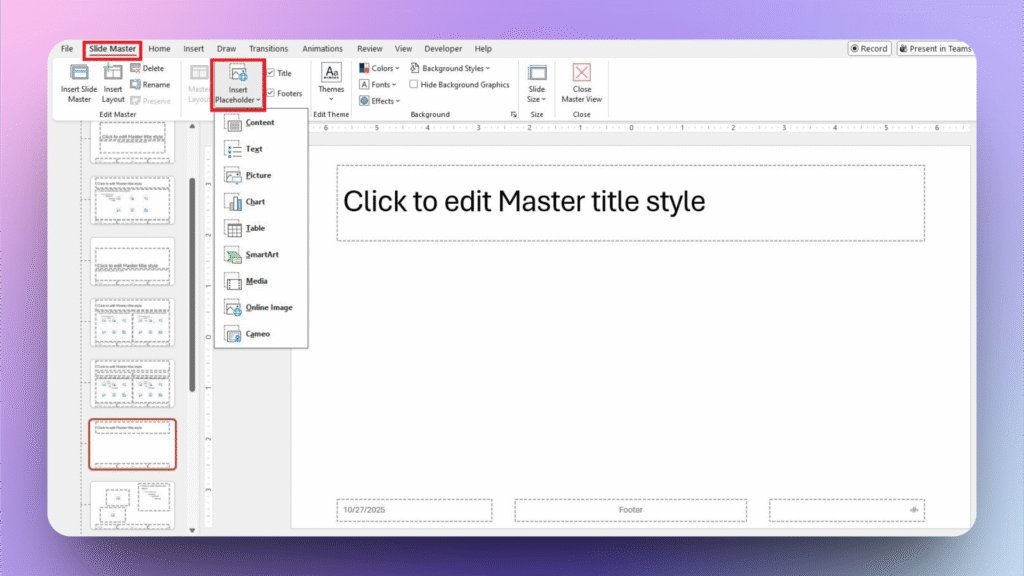Open the Effects dropdown

pos(378,100)
